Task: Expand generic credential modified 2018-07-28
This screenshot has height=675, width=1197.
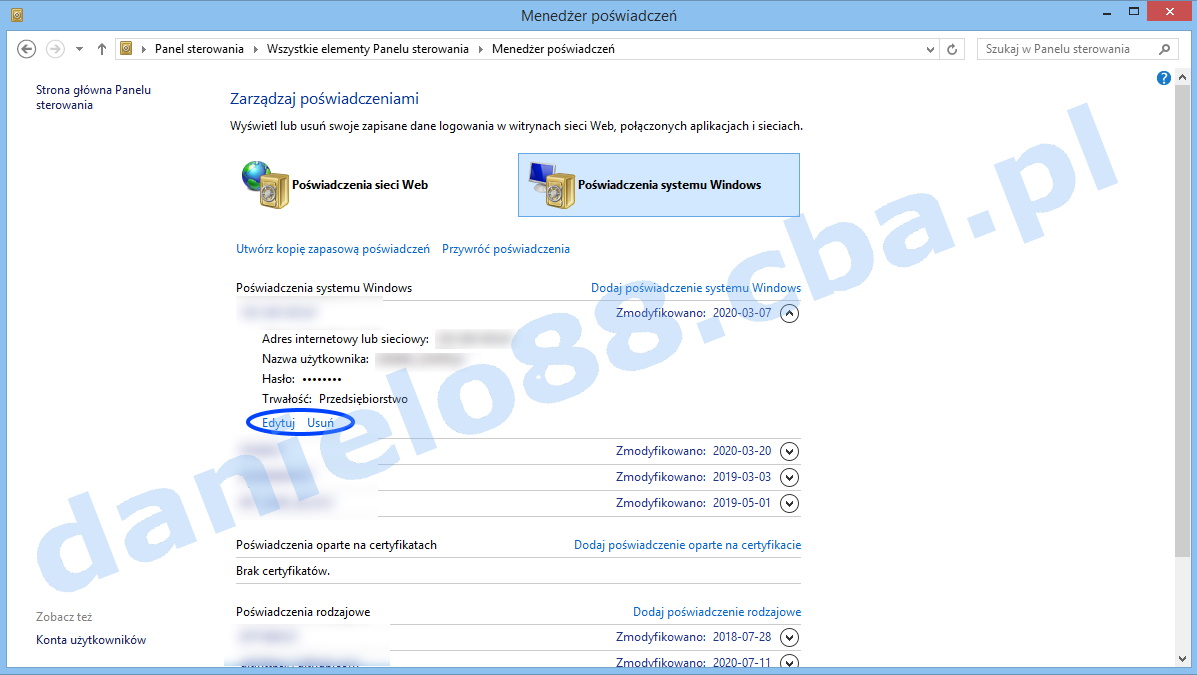Action: pos(790,637)
